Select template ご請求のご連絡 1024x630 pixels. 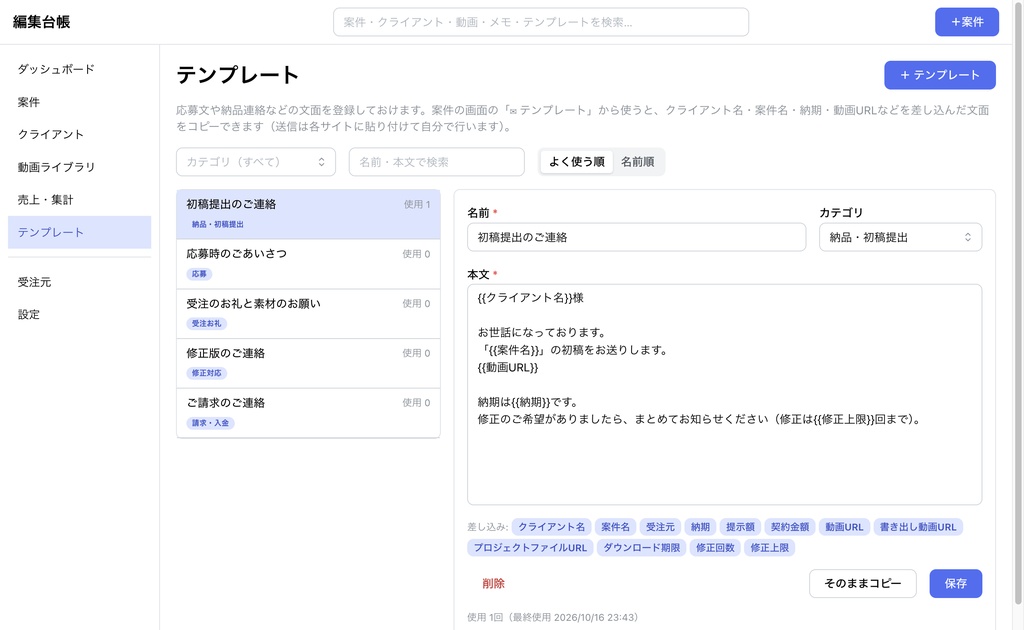[x=308, y=413]
